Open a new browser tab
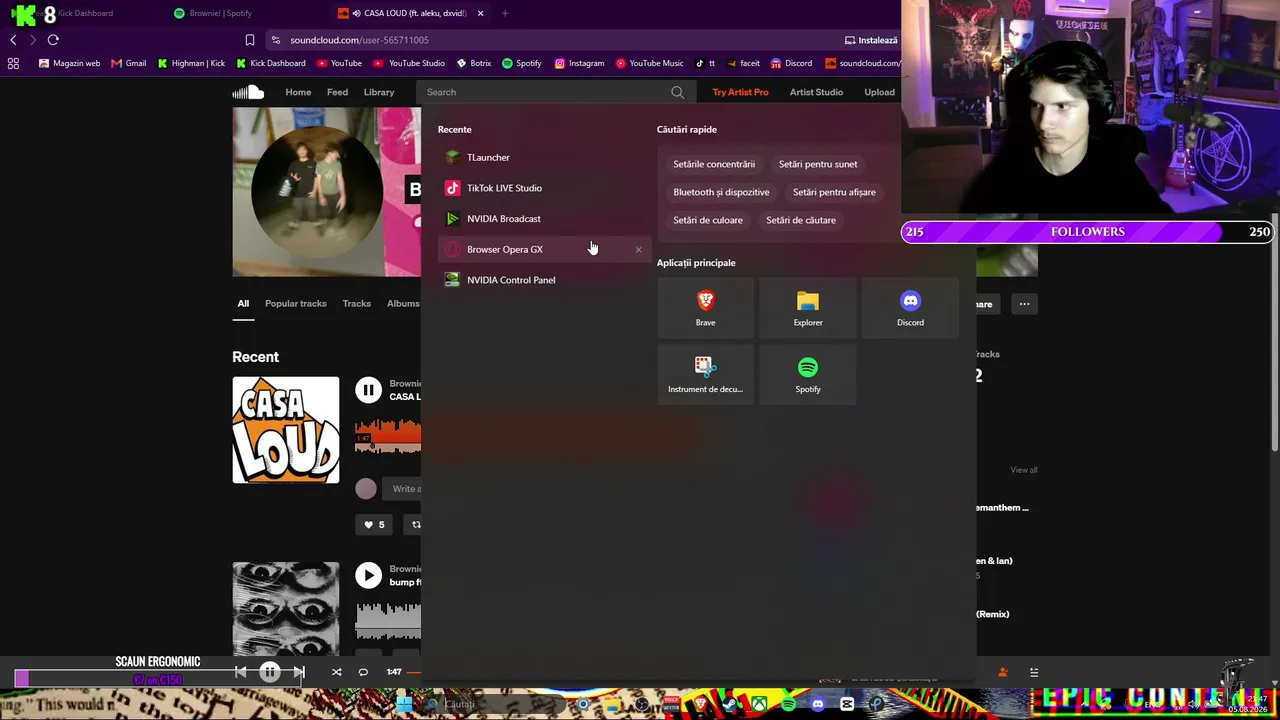Screen dimensions: 1280x720 click(505, 13)
